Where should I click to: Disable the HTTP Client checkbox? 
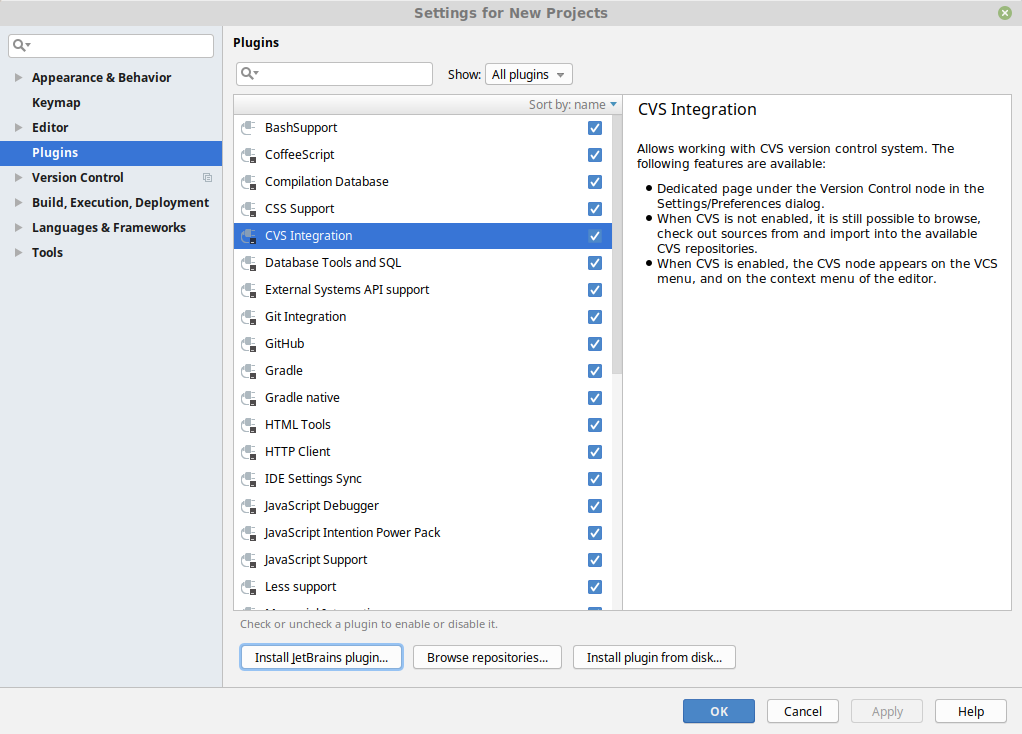coord(594,452)
